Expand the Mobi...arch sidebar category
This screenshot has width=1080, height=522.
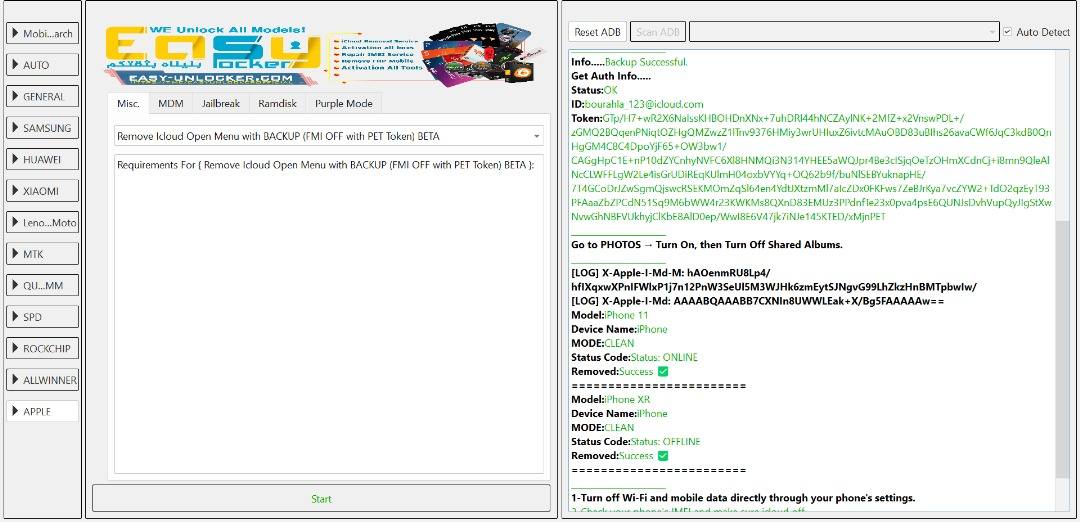43,34
